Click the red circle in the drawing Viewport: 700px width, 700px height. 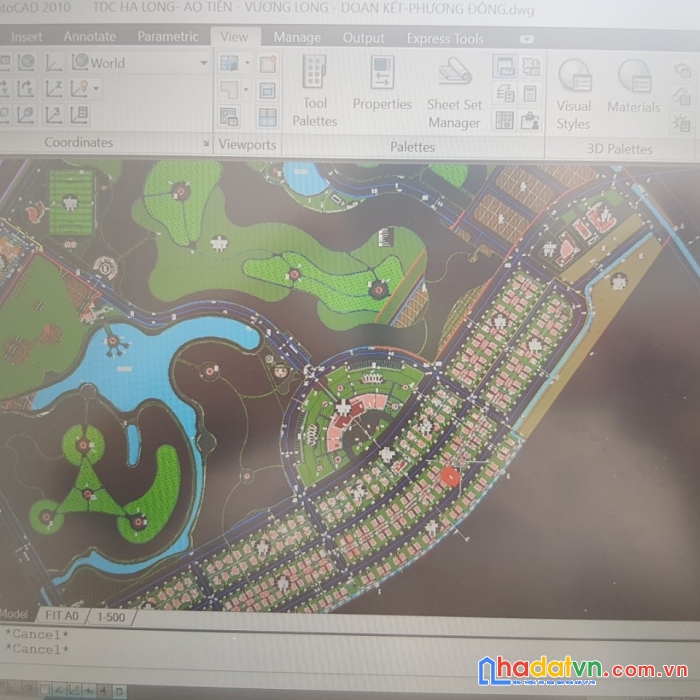coord(450,476)
